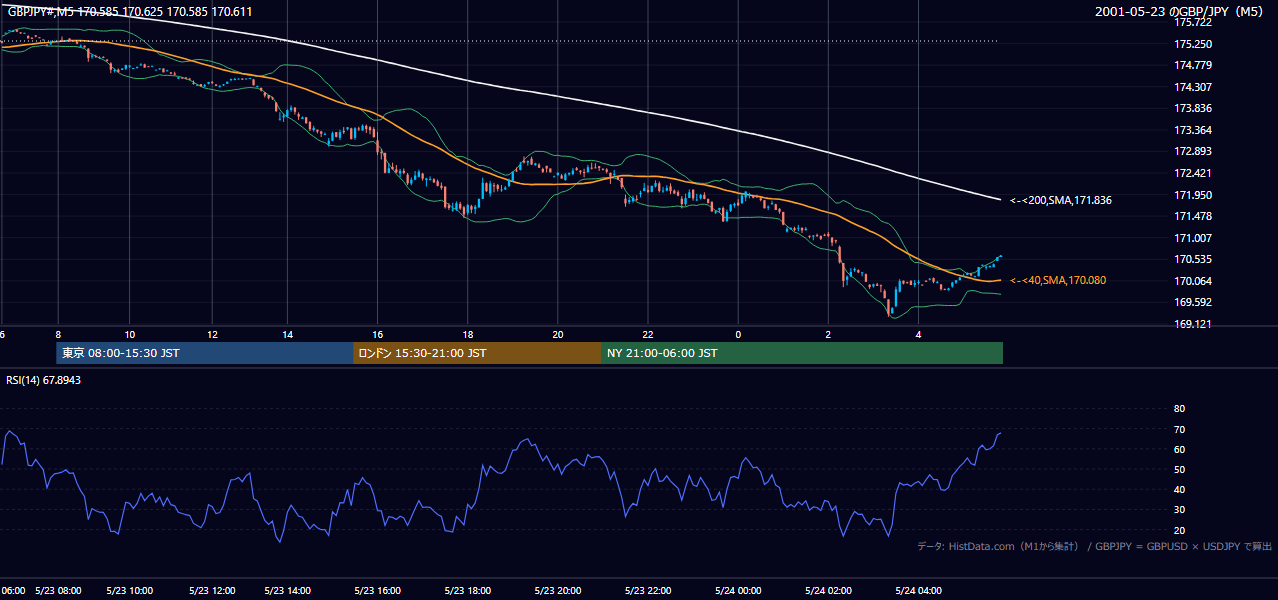This screenshot has width=1278, height=600.
Task: Click the 5/23 22:00 time axis label
Action: tap(648, 591)
